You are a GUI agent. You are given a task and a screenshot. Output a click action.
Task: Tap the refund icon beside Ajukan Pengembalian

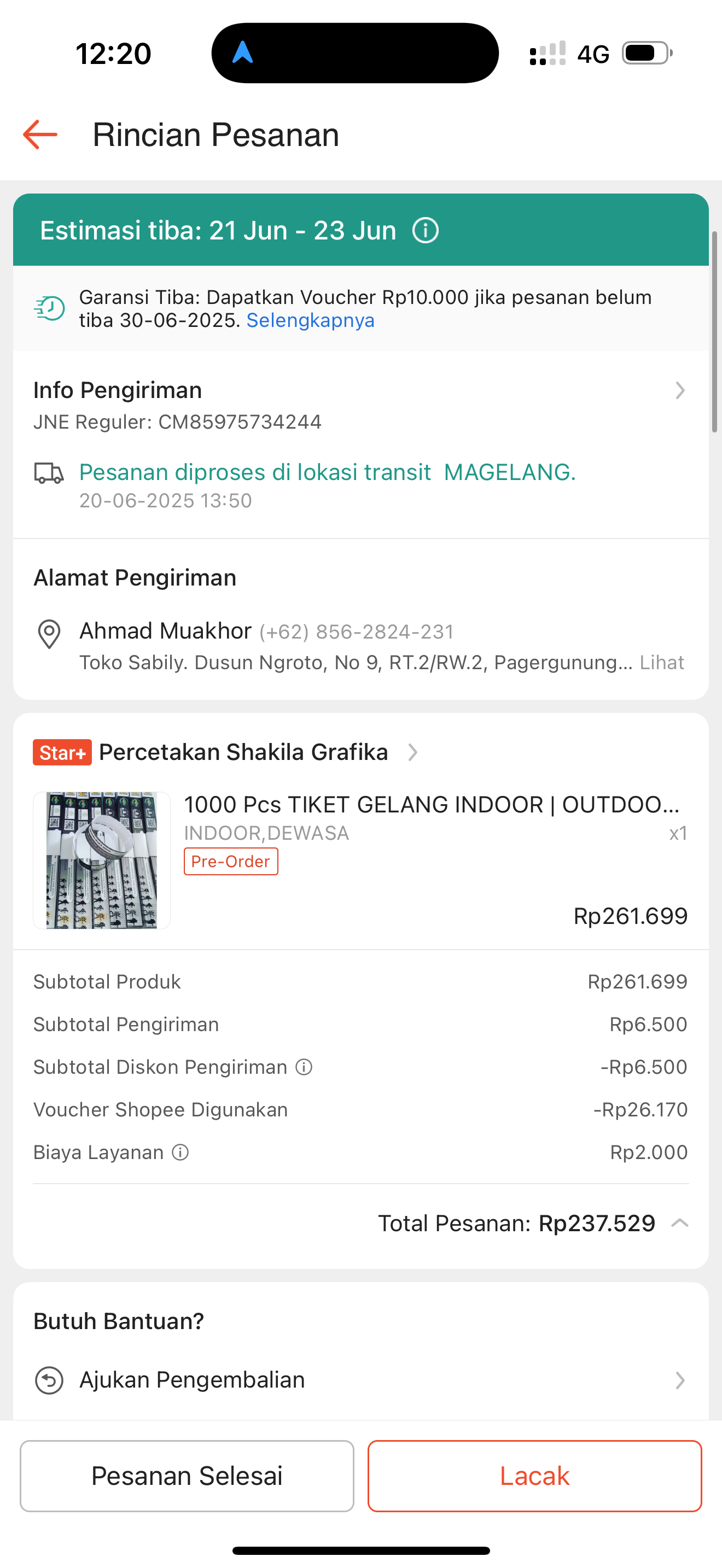click(x=49, y=1380)
